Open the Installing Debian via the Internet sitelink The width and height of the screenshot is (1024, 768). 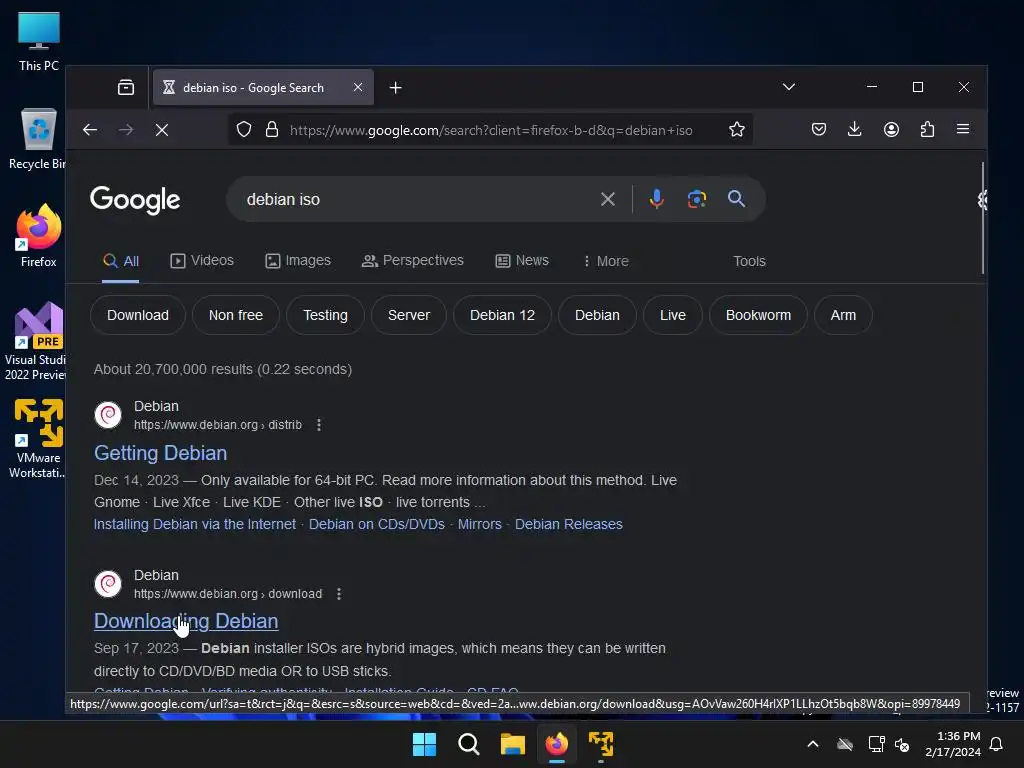pyautogui.click(x=195, y=524)
